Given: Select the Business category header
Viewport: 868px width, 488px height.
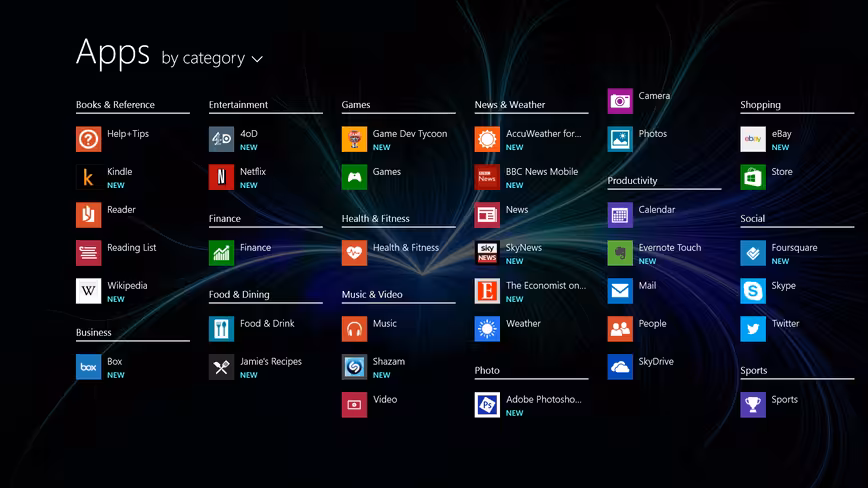Looking at the screenshot, I should (x=94, y=332).
